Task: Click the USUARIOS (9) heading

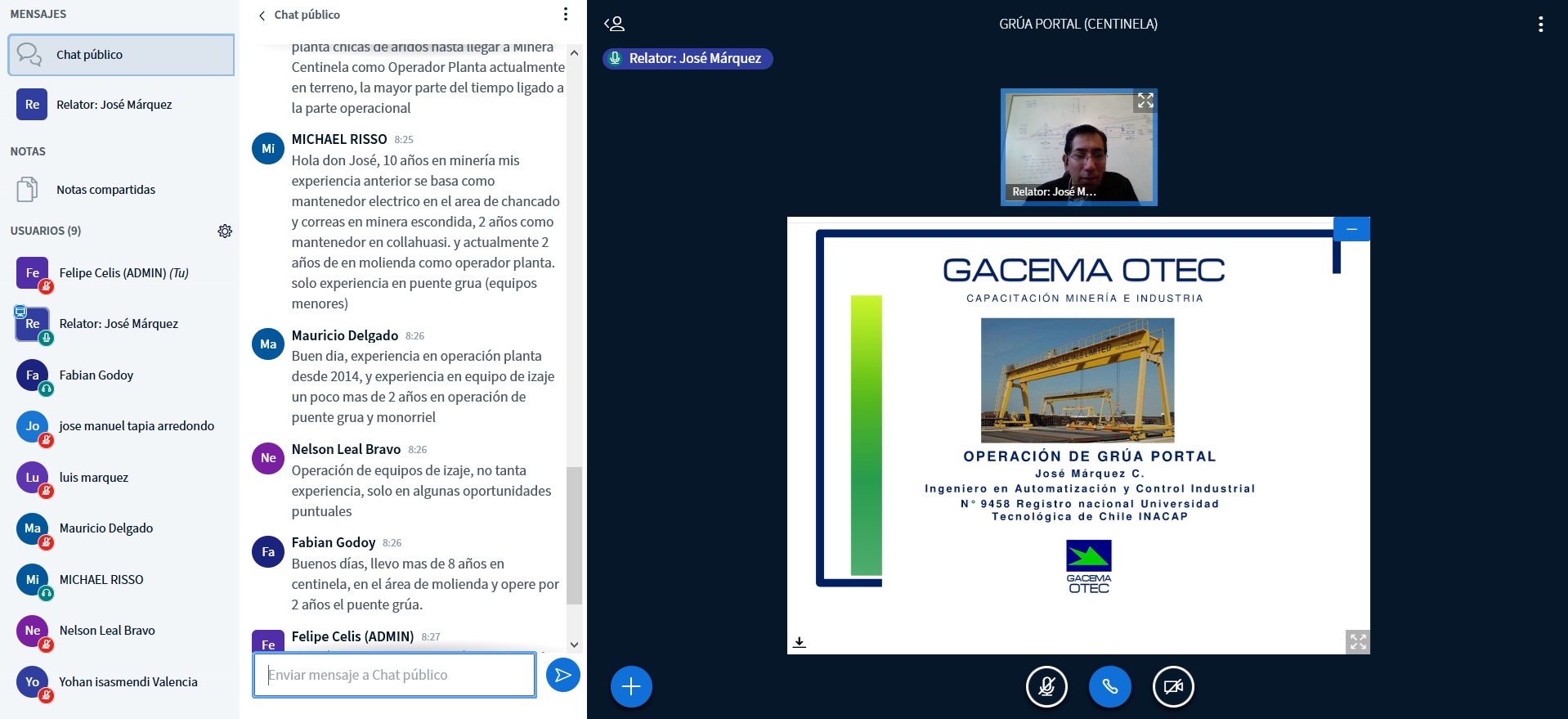Action: (x=46, y=231)
